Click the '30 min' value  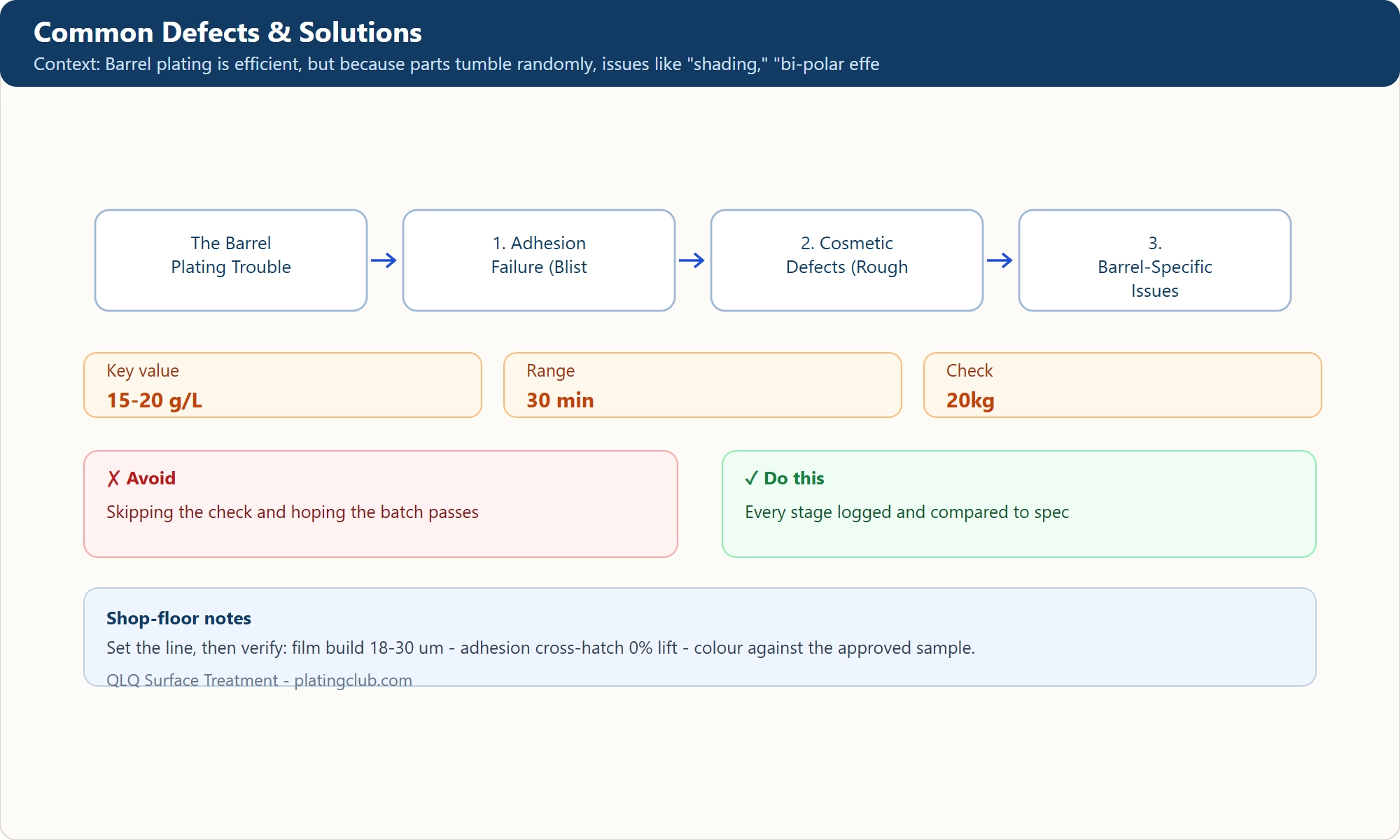tap(560, 400)
